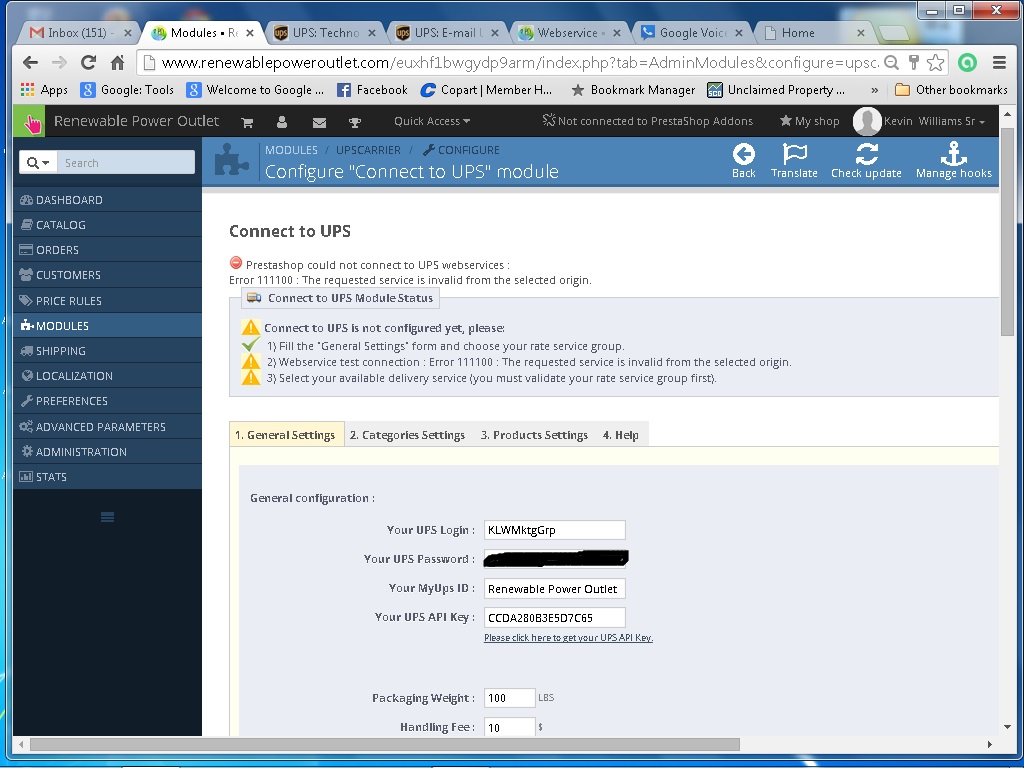
Task: Click the Check update refresh icon
Action: click(x=866, y=154)
